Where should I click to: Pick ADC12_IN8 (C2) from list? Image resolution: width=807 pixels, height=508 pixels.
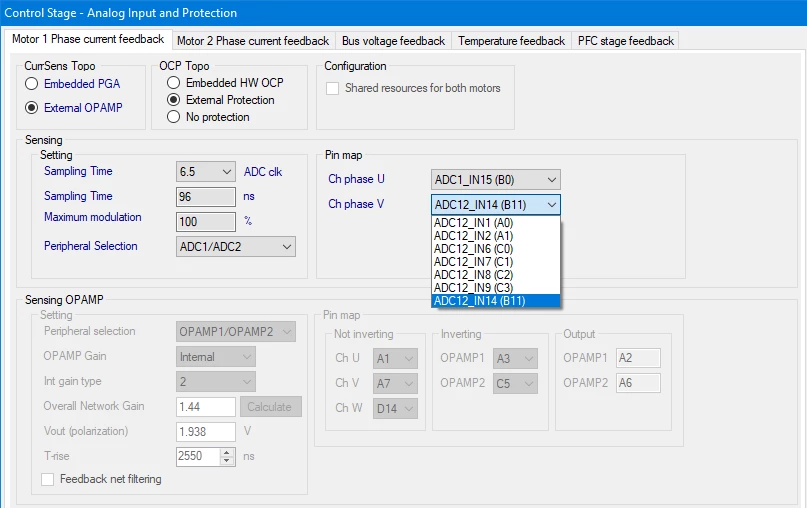click(x=496, y=275)
